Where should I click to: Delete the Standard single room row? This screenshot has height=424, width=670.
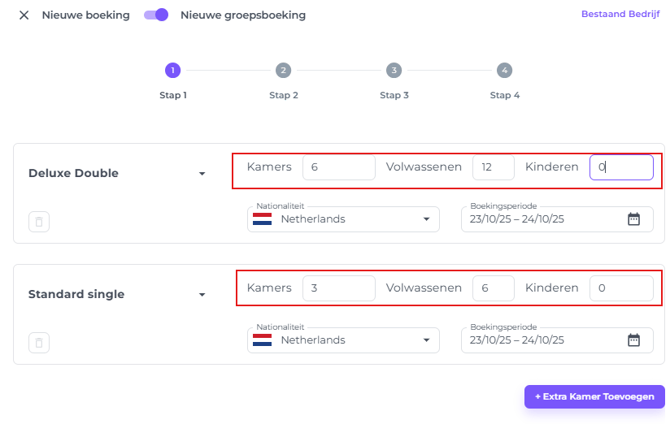[39, 343]
